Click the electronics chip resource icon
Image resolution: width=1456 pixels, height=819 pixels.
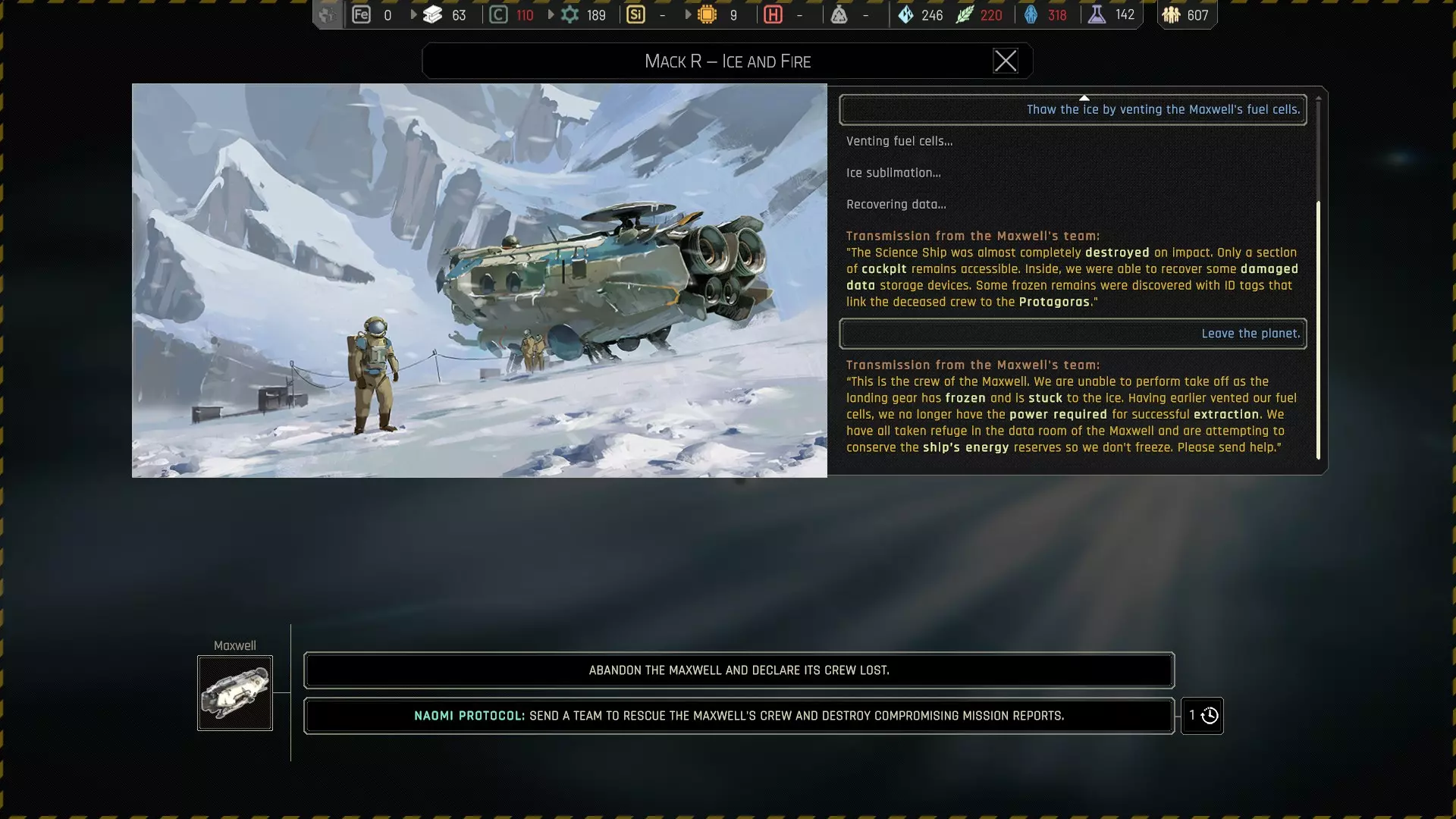pyautogui.click(x=707, y=14)
